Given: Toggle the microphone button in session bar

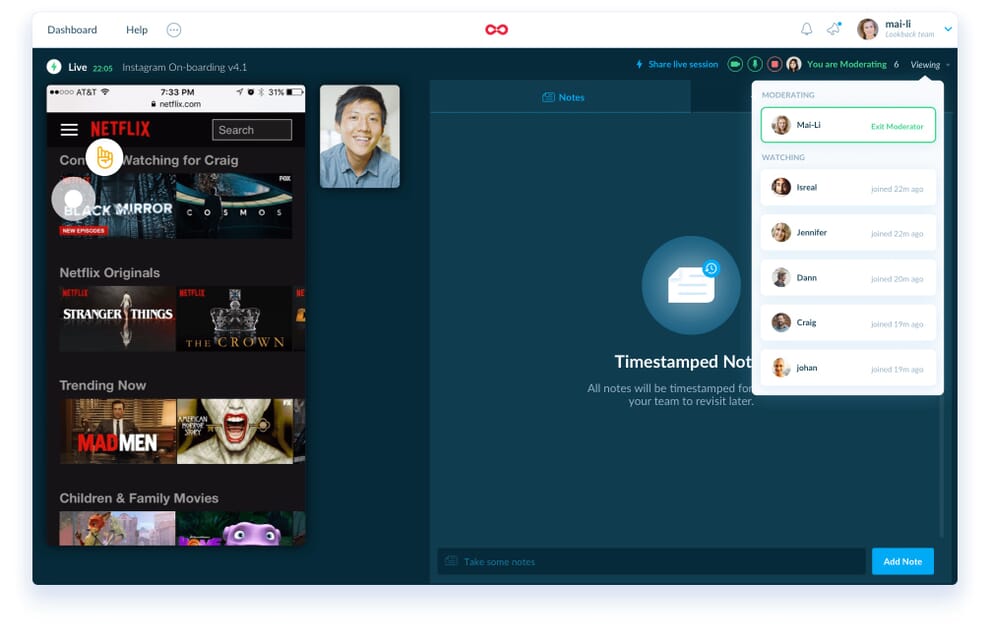Looking at the screenshot, I should [754, 64].
